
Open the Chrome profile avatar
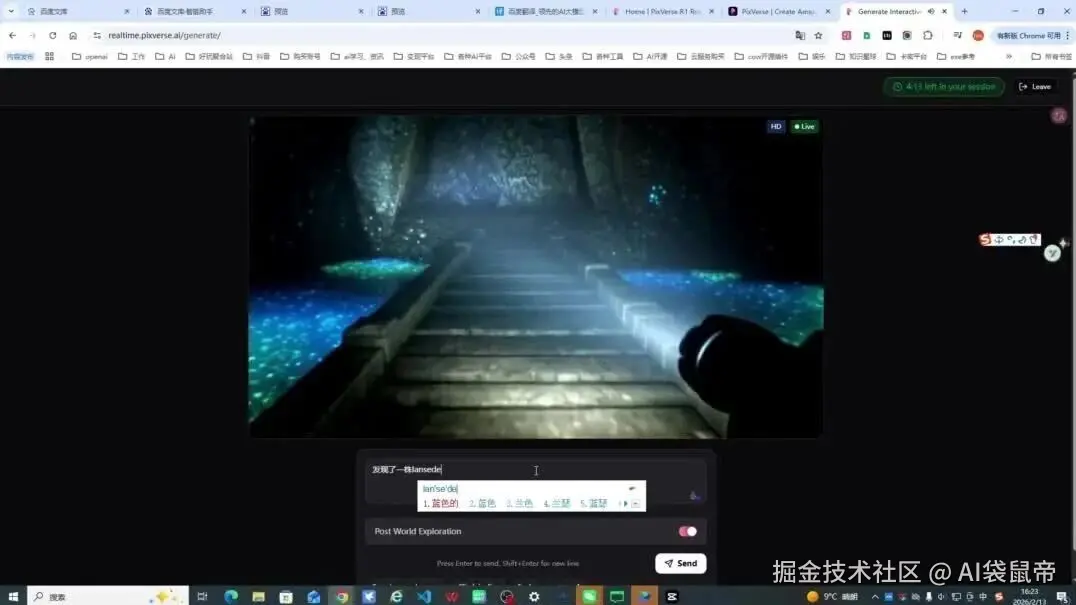pos(978,35)
